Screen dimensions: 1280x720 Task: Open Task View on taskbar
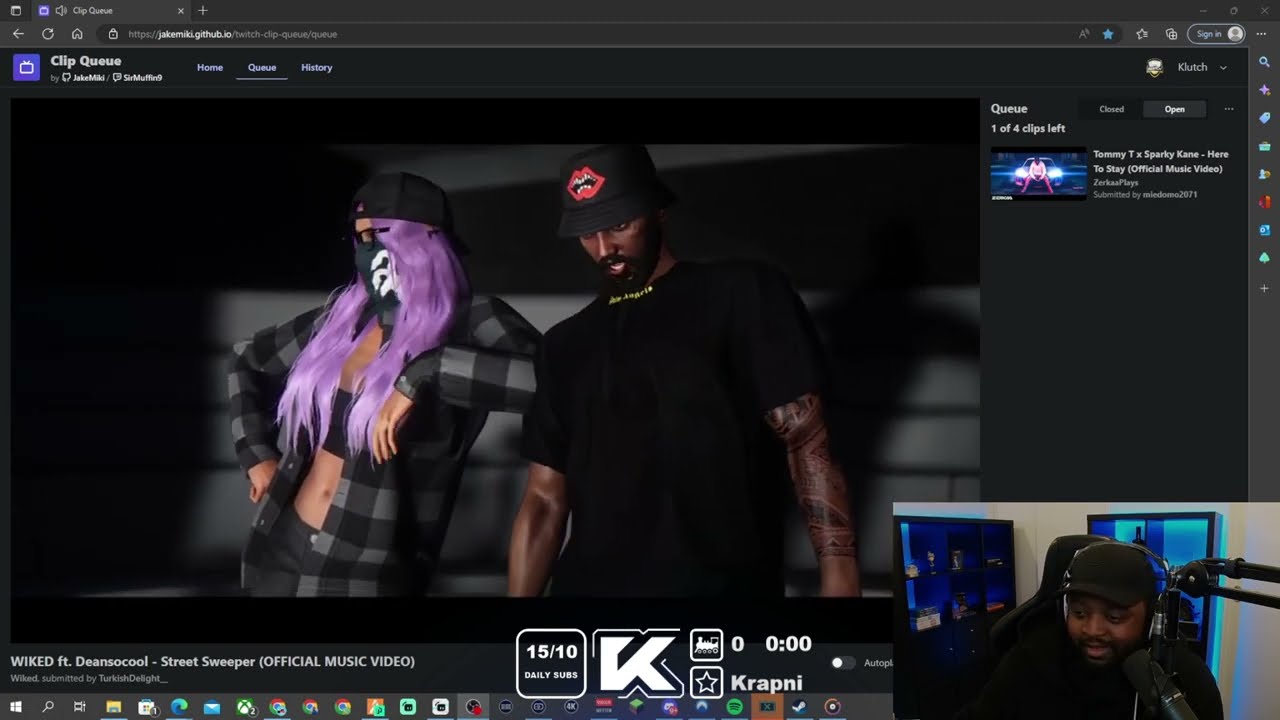pyautogui.click(x=80, y=707)
